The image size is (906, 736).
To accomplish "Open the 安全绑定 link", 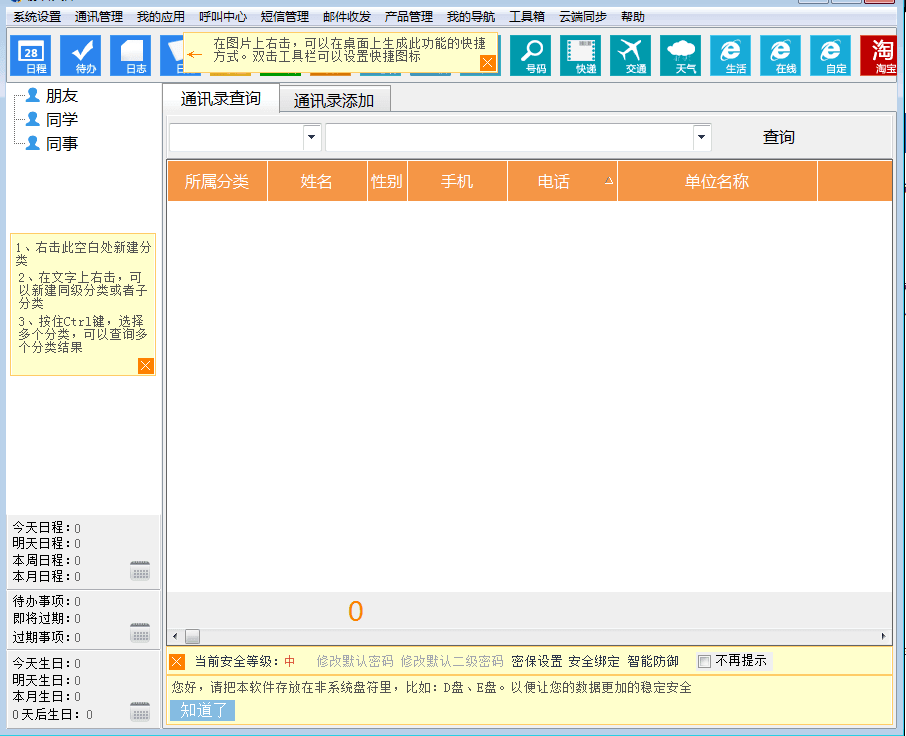I will tap(593, 661).
